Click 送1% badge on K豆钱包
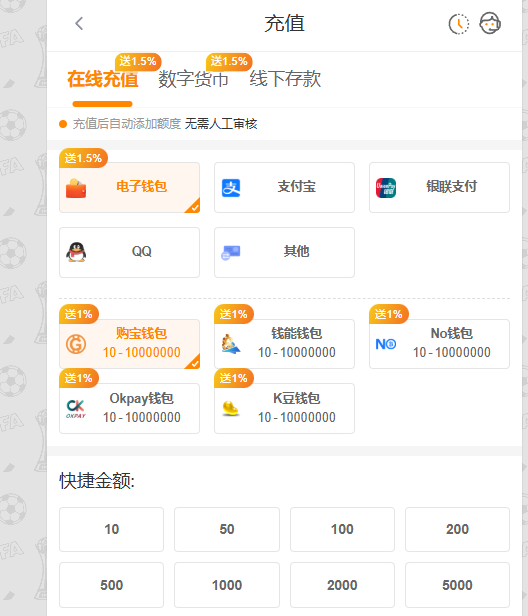 pyautogui.click(x=234, y=378)
